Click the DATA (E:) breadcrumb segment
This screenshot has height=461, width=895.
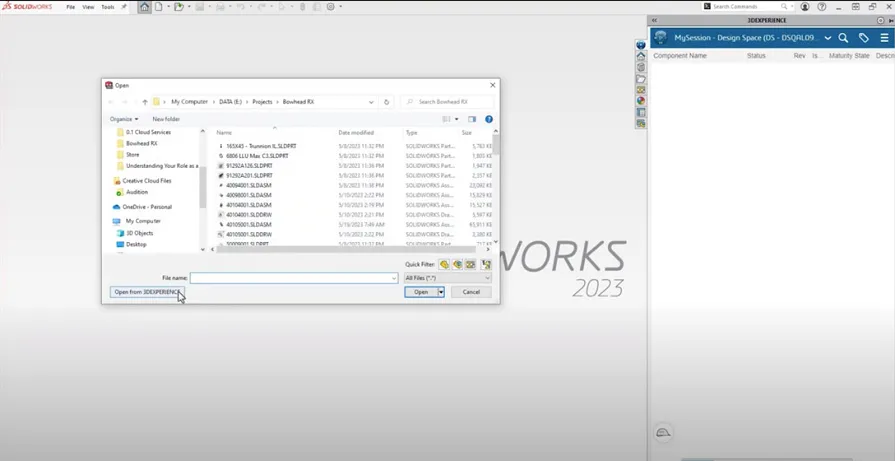coord(231,102)
